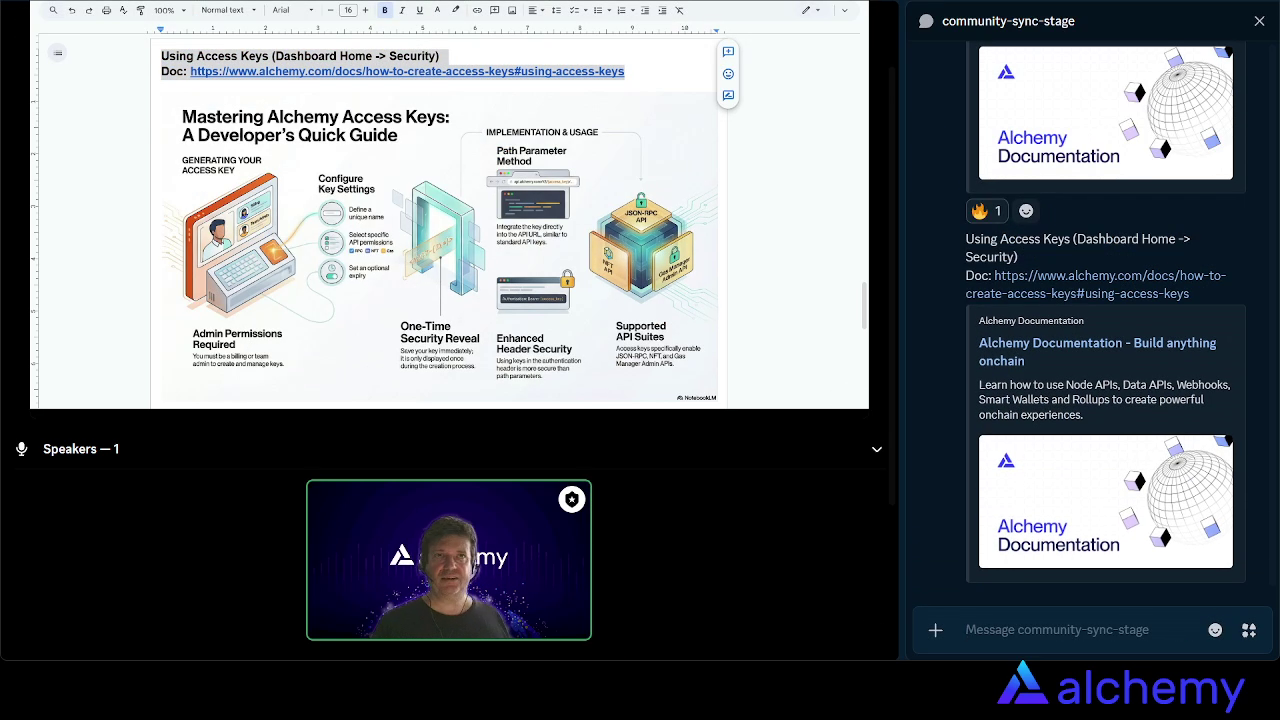Image resolution: width=1280 pixels, height=720 pixels.
Task: Select the paint format roller tool
Action: pos(140,10)
